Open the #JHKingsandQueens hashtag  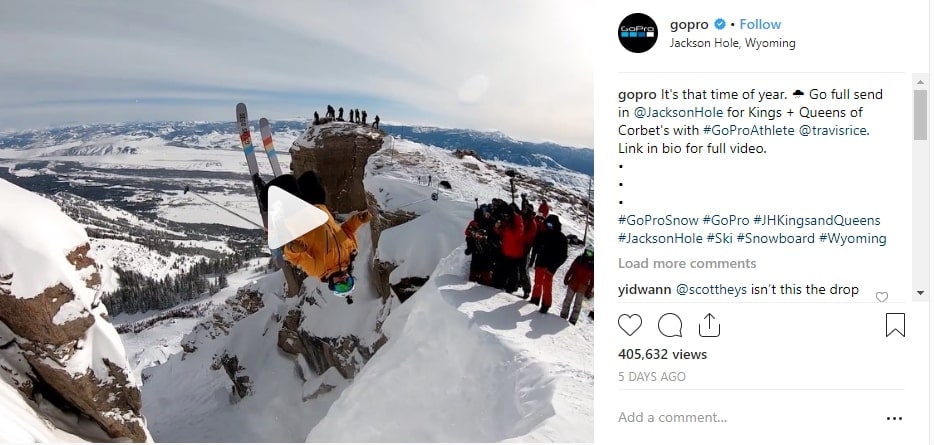[816, 220]
